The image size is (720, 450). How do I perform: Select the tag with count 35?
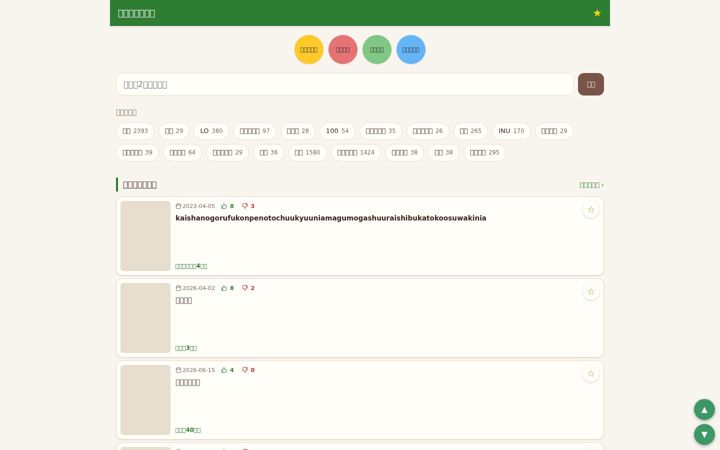click(380, 131)
